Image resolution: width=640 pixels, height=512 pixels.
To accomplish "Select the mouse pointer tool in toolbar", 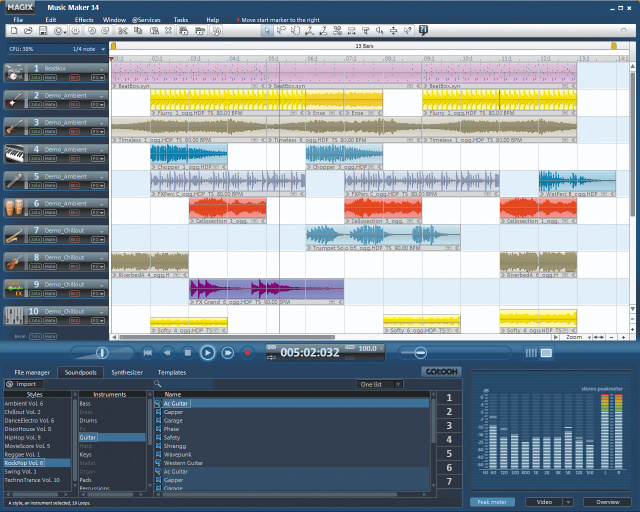I will (268, 31).
